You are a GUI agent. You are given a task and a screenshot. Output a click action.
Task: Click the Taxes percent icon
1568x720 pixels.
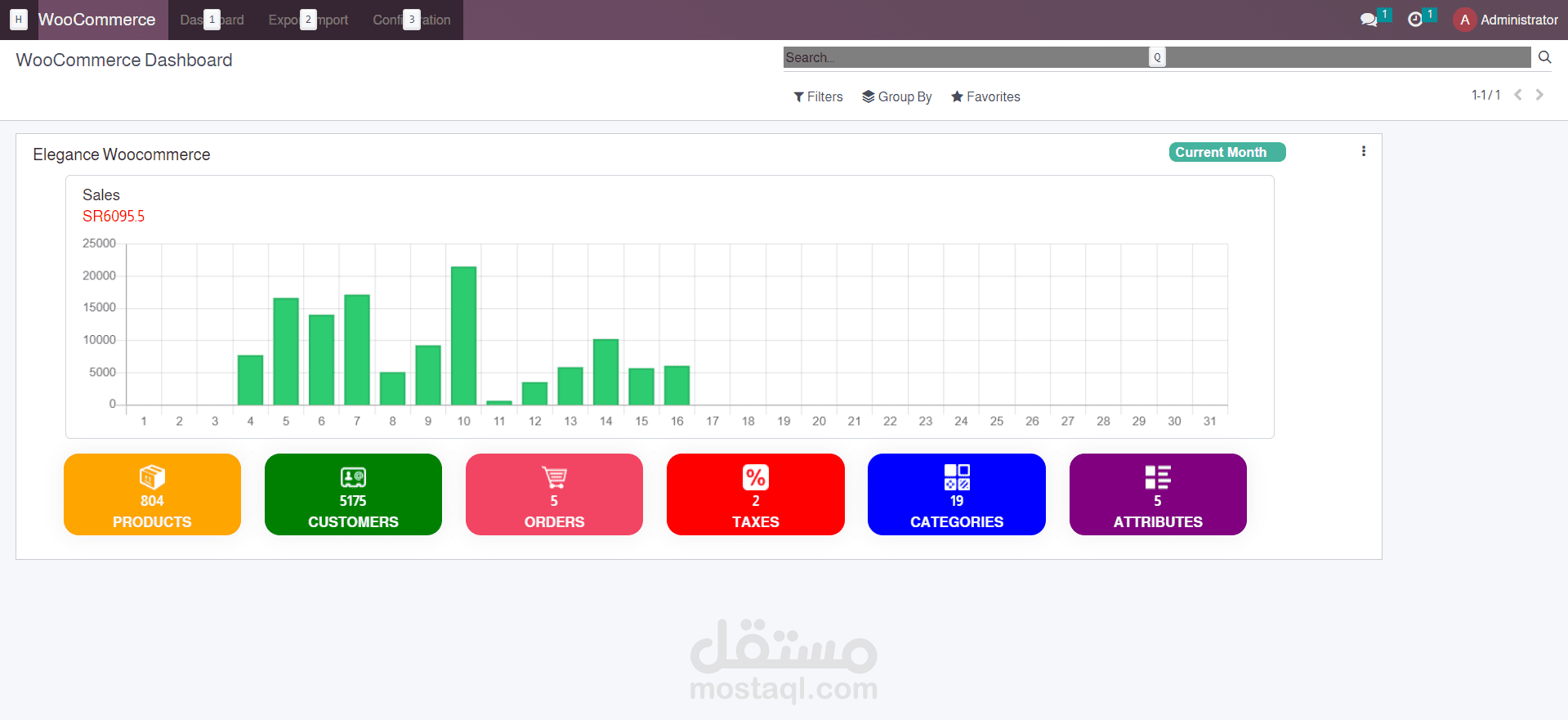point(755,476)
